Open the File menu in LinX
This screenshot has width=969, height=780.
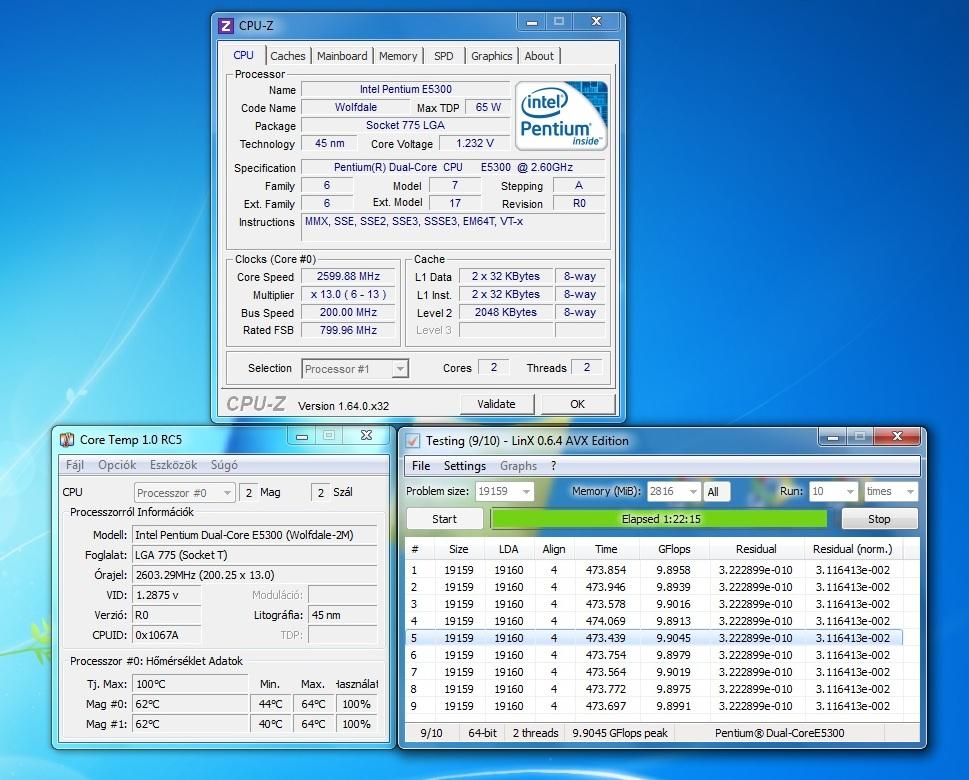421,466
